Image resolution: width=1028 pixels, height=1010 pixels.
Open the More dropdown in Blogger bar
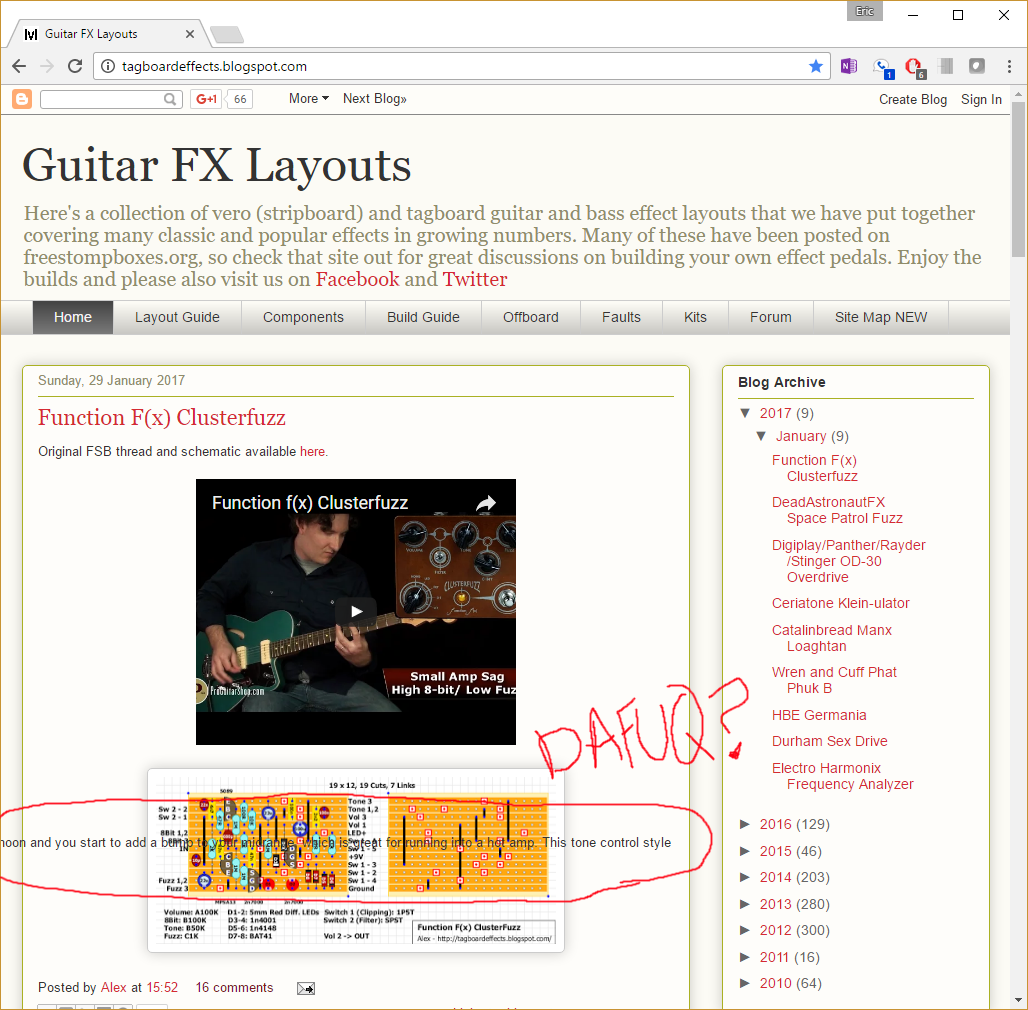[308, 99]
